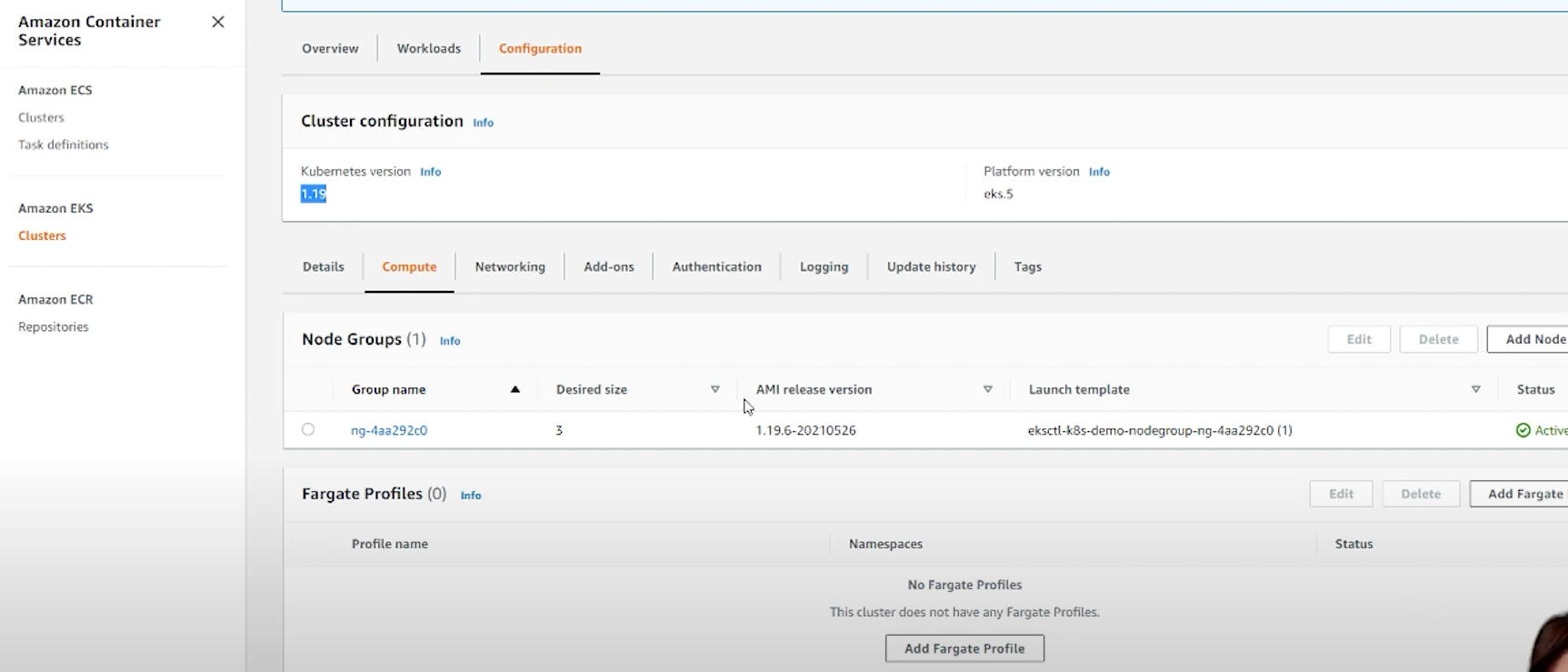
Task: Open EKS Clusters in sidebar
Action: click(x=42, y=236)
